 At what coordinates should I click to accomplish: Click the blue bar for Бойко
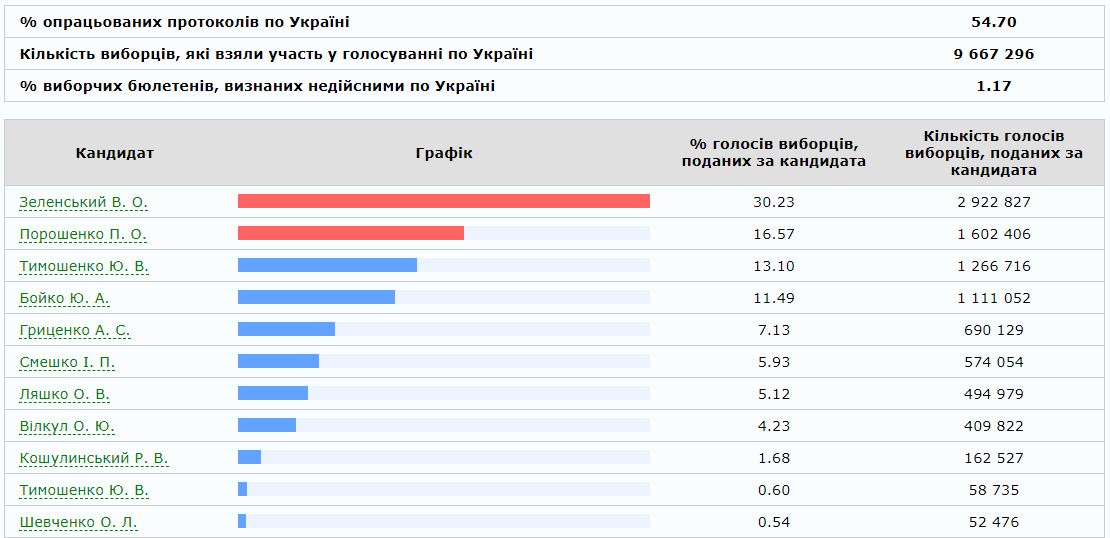coord(316,297)
